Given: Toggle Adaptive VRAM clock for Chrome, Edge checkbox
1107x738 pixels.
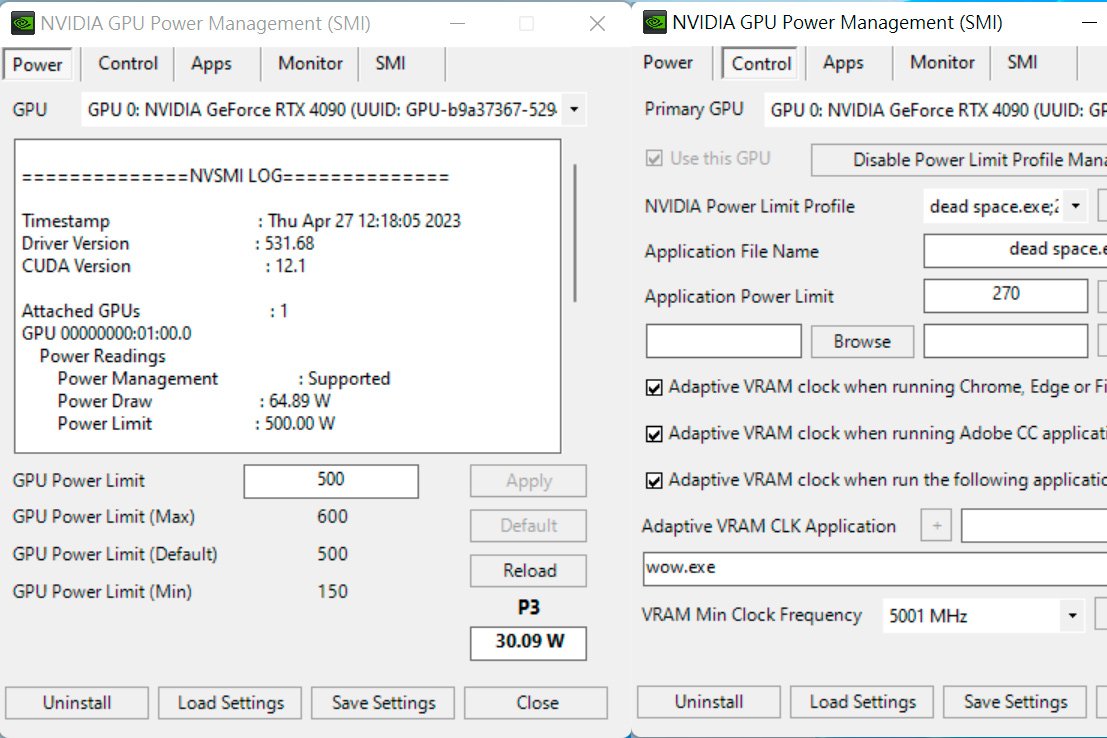Looking at the screenshot, I should tap(654, 387).
